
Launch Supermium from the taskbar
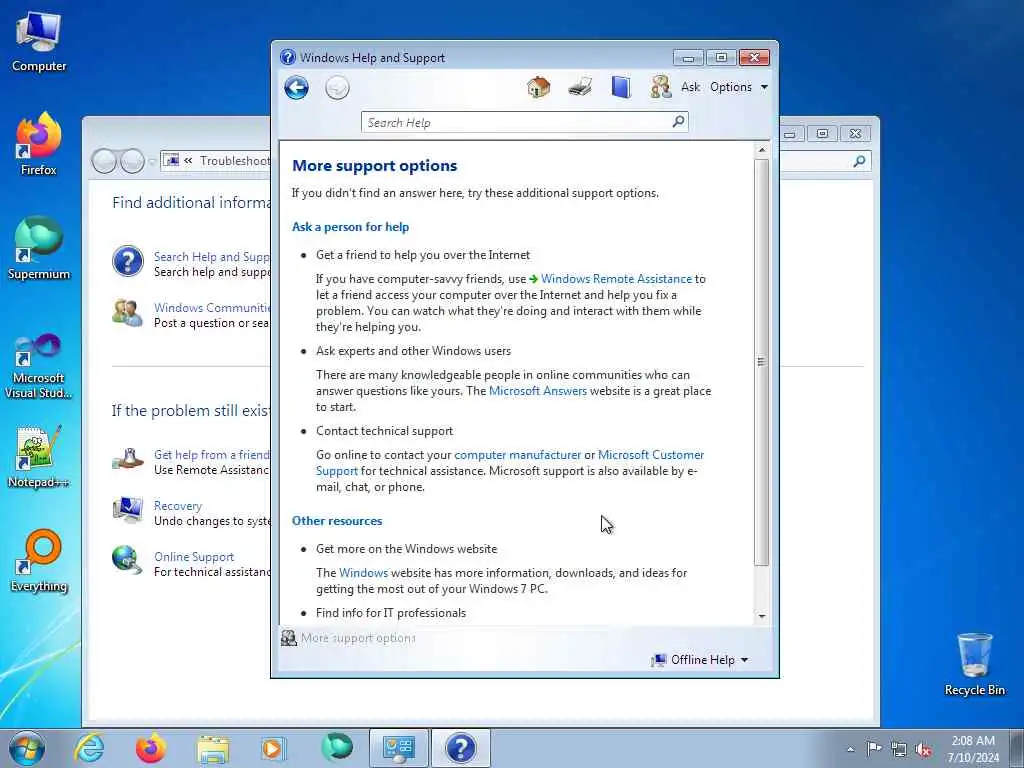pos(337,748)
